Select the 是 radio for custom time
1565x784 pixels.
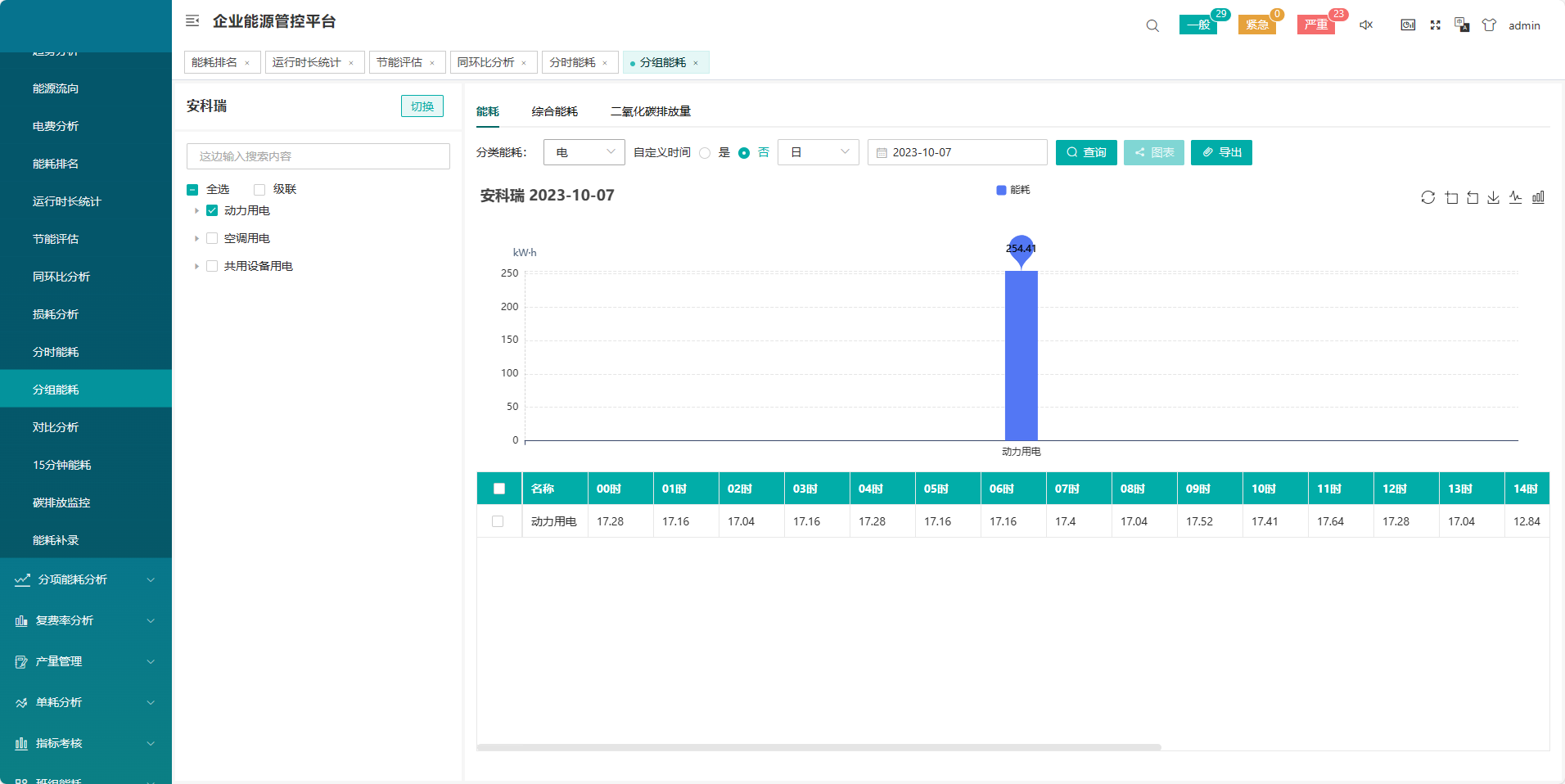click(705, 153)
